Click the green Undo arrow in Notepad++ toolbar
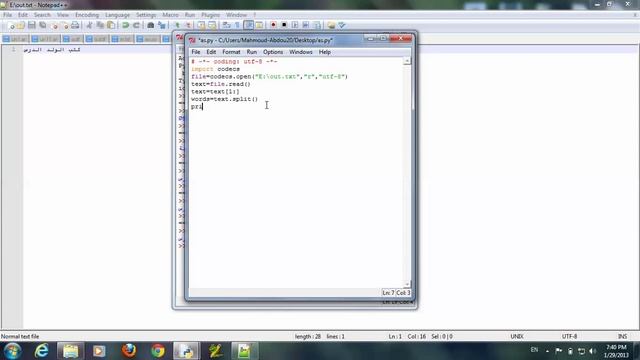The image size is (640, 360). tap(125, 25)
